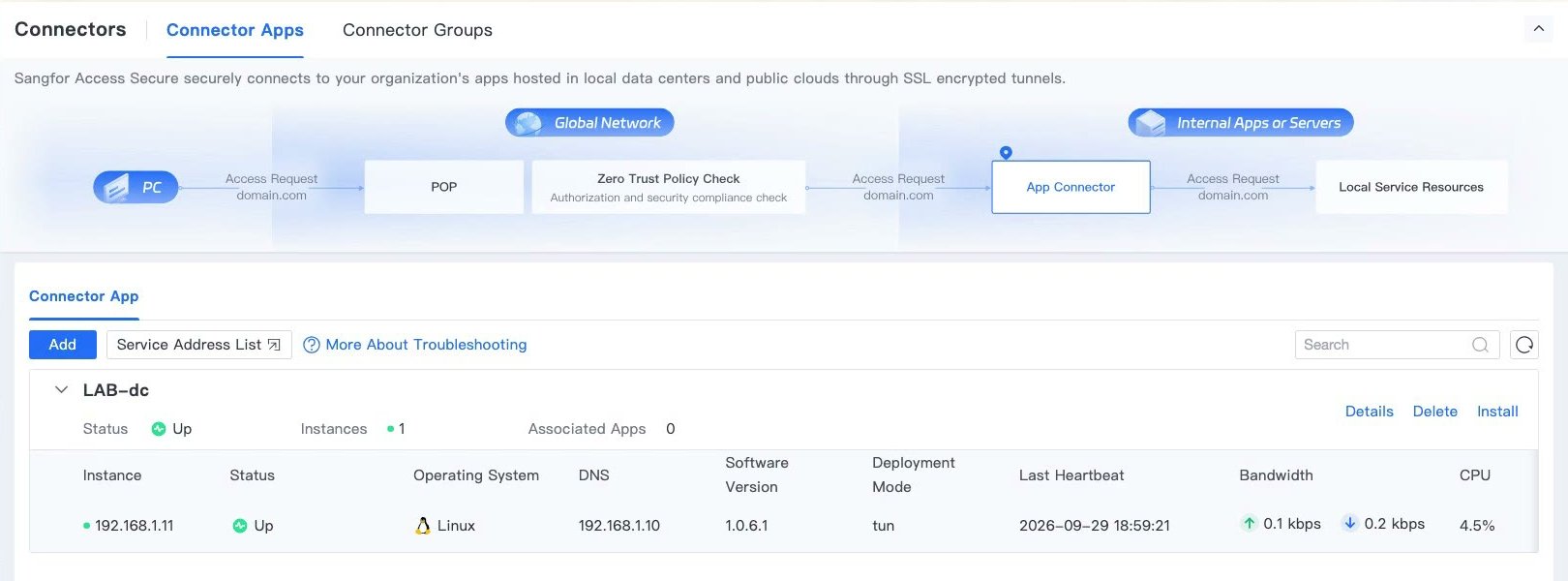Image resolution: width=1568 pixels, height=581 pixels.
Task: Click the Add button
Action: click(63, 345)
